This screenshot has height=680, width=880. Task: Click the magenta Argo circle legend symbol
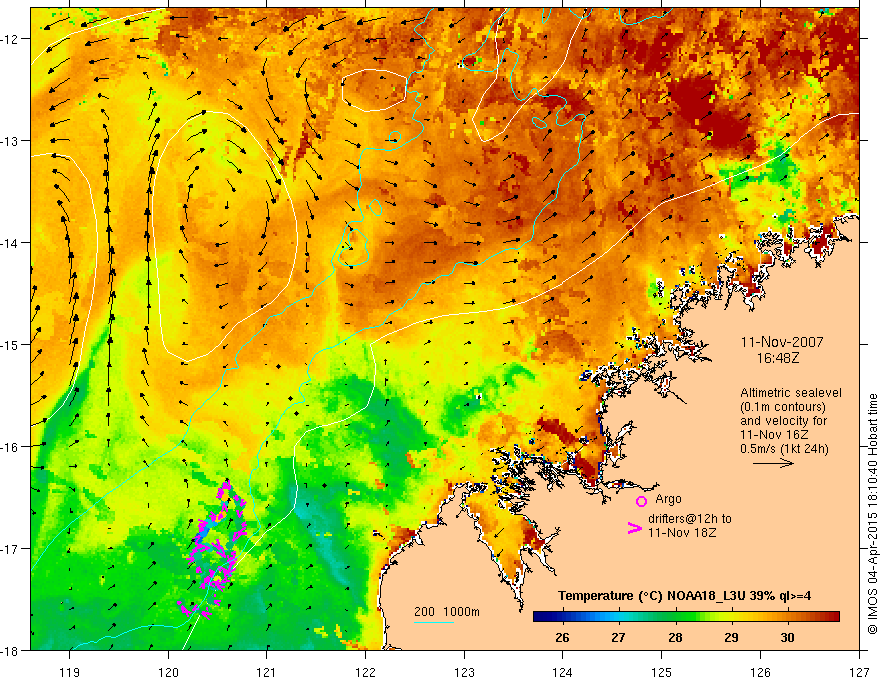(641, 501)
